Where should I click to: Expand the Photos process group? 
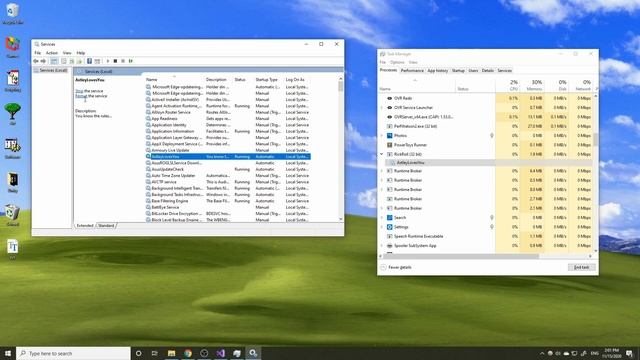click(x=382, y=136)
